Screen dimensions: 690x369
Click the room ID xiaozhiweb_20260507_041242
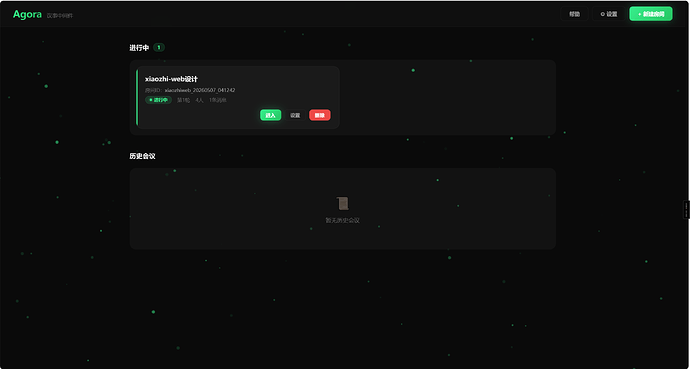click(x=200, y=90)
